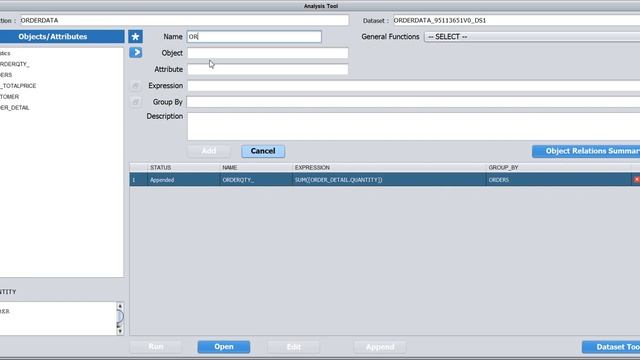This screenshot has width=640, height=360.
Task: Click the Dataset name field
Action: click(x=516, y=20)
